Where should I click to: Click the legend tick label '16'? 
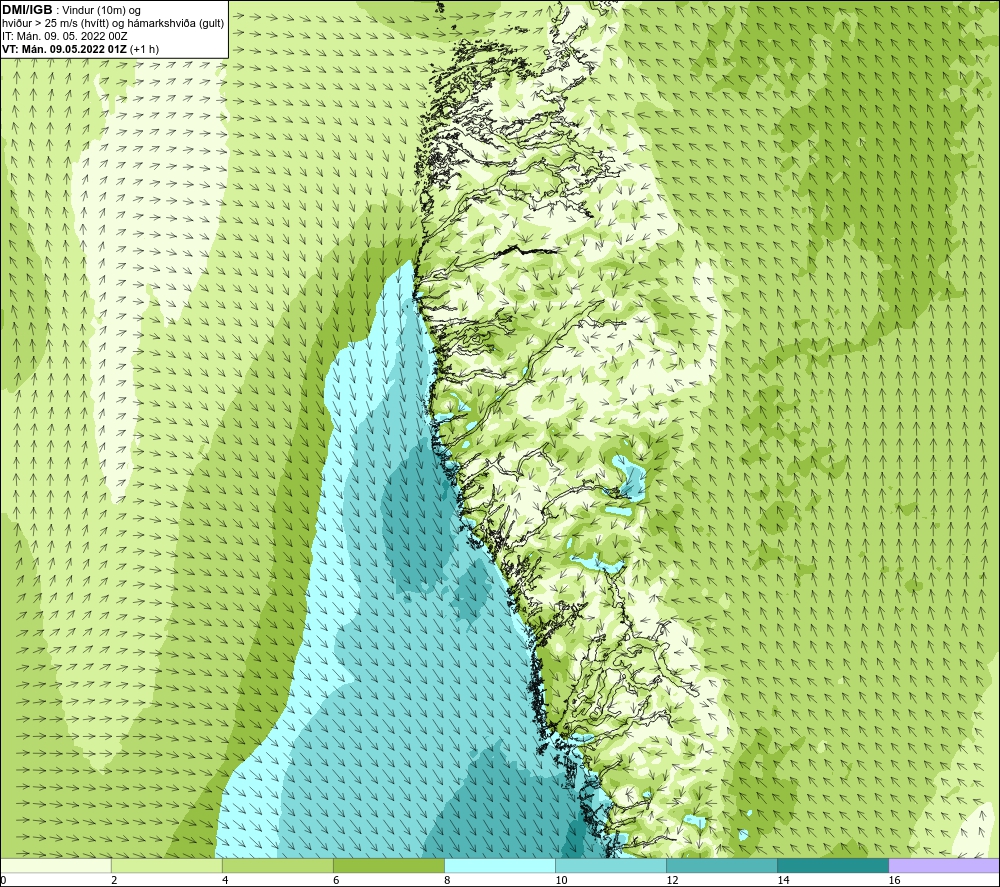[x=894, y=880]
